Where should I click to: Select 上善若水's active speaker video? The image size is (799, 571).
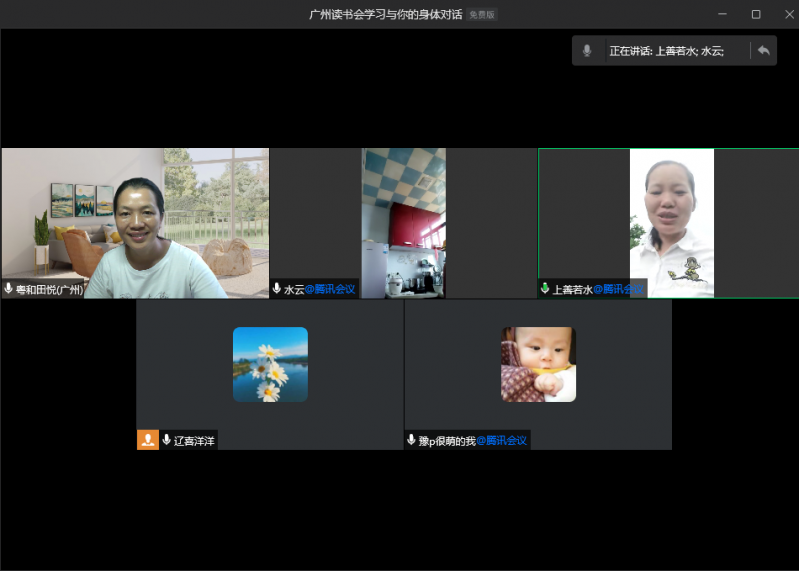click(x=671, y=222)
